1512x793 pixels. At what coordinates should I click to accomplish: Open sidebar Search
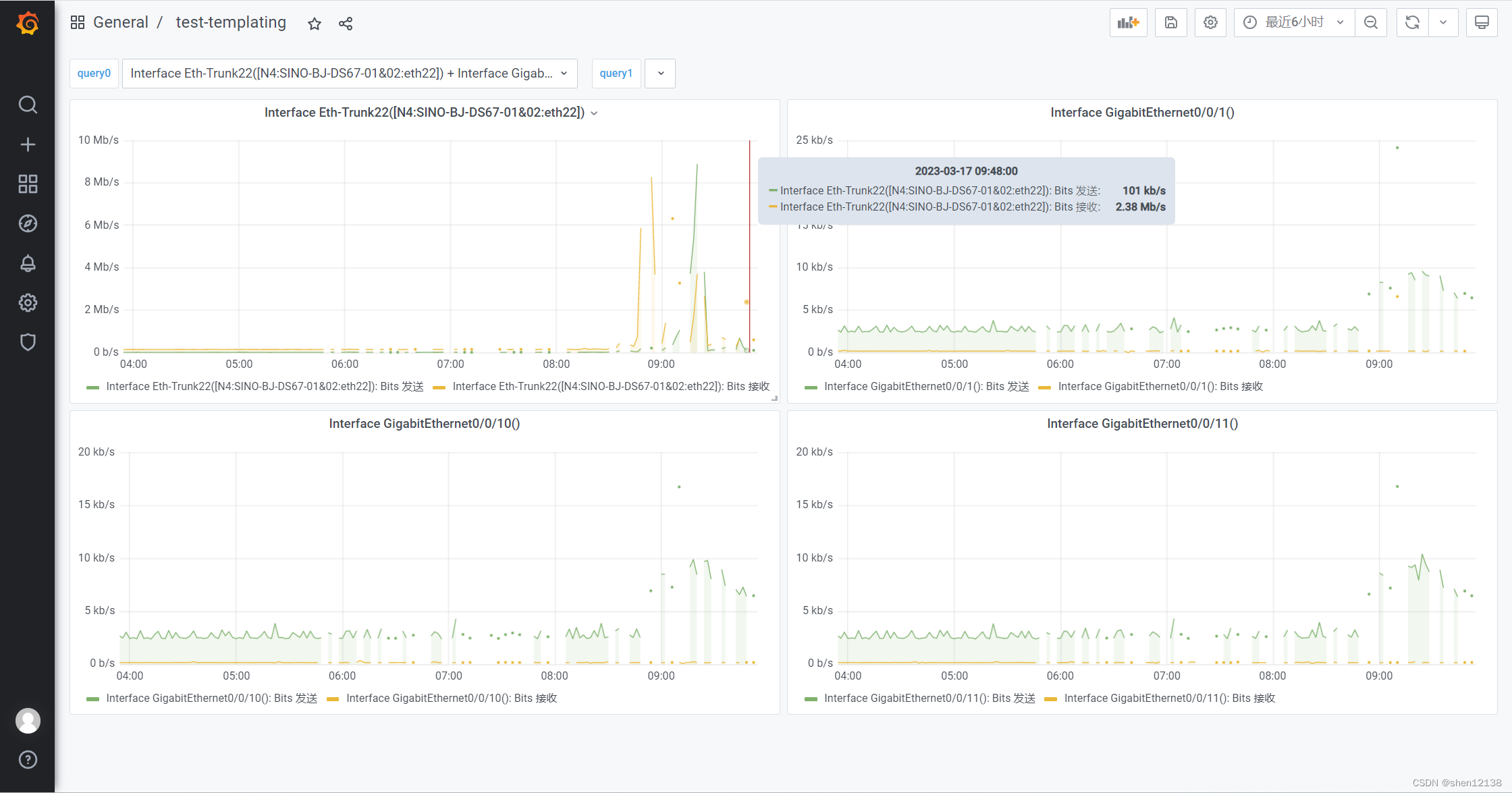click(28, 105)
